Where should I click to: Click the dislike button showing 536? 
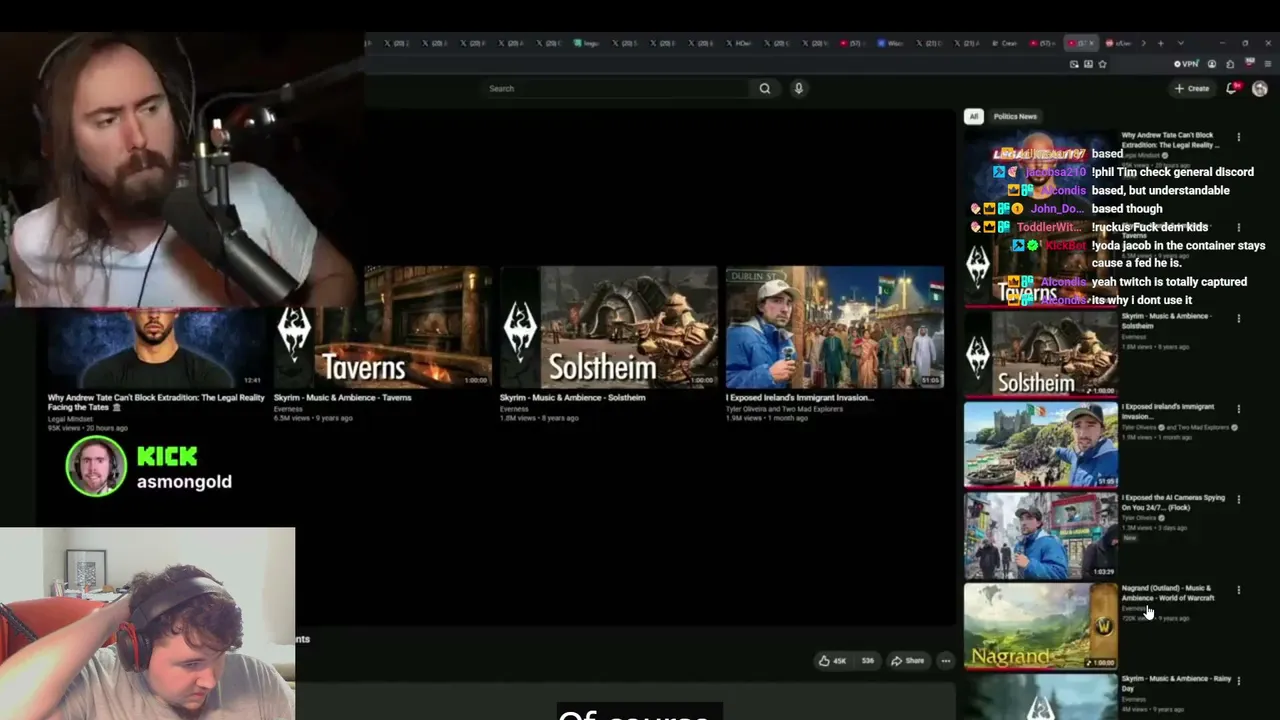click(x=867, y=660)
